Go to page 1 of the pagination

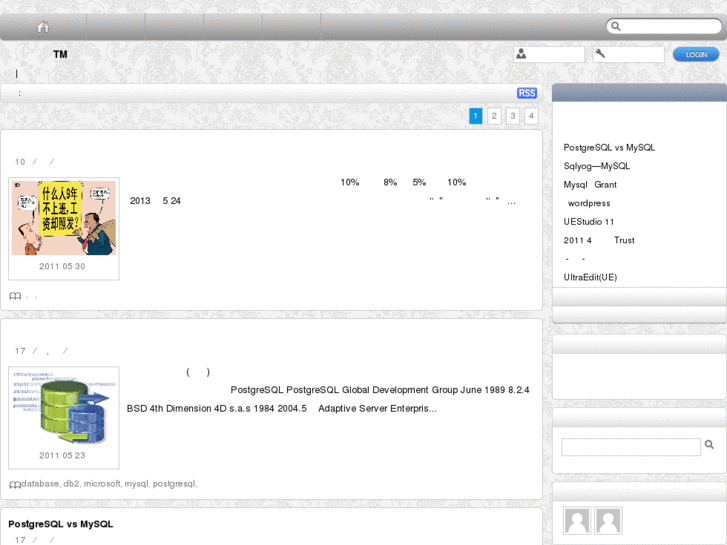[x=476, y=116]
